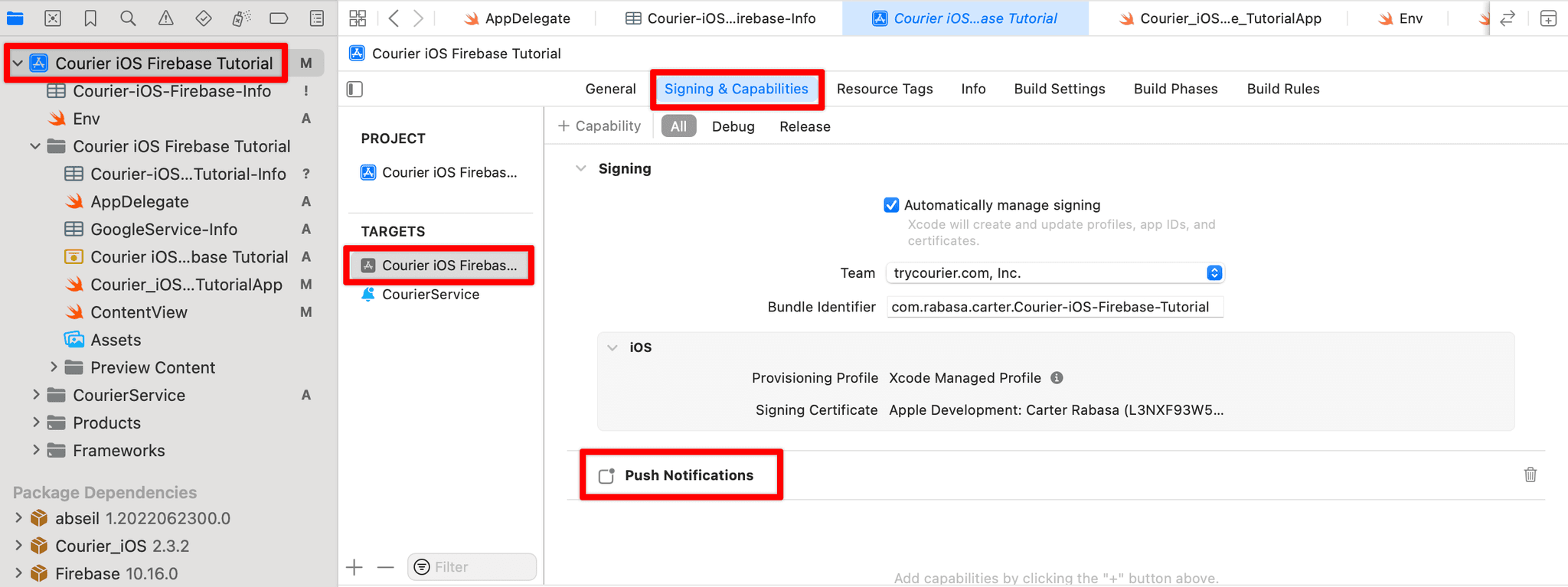Select the All configurations filter
This screenshot has width=1568, height=587.
[678, 126]
